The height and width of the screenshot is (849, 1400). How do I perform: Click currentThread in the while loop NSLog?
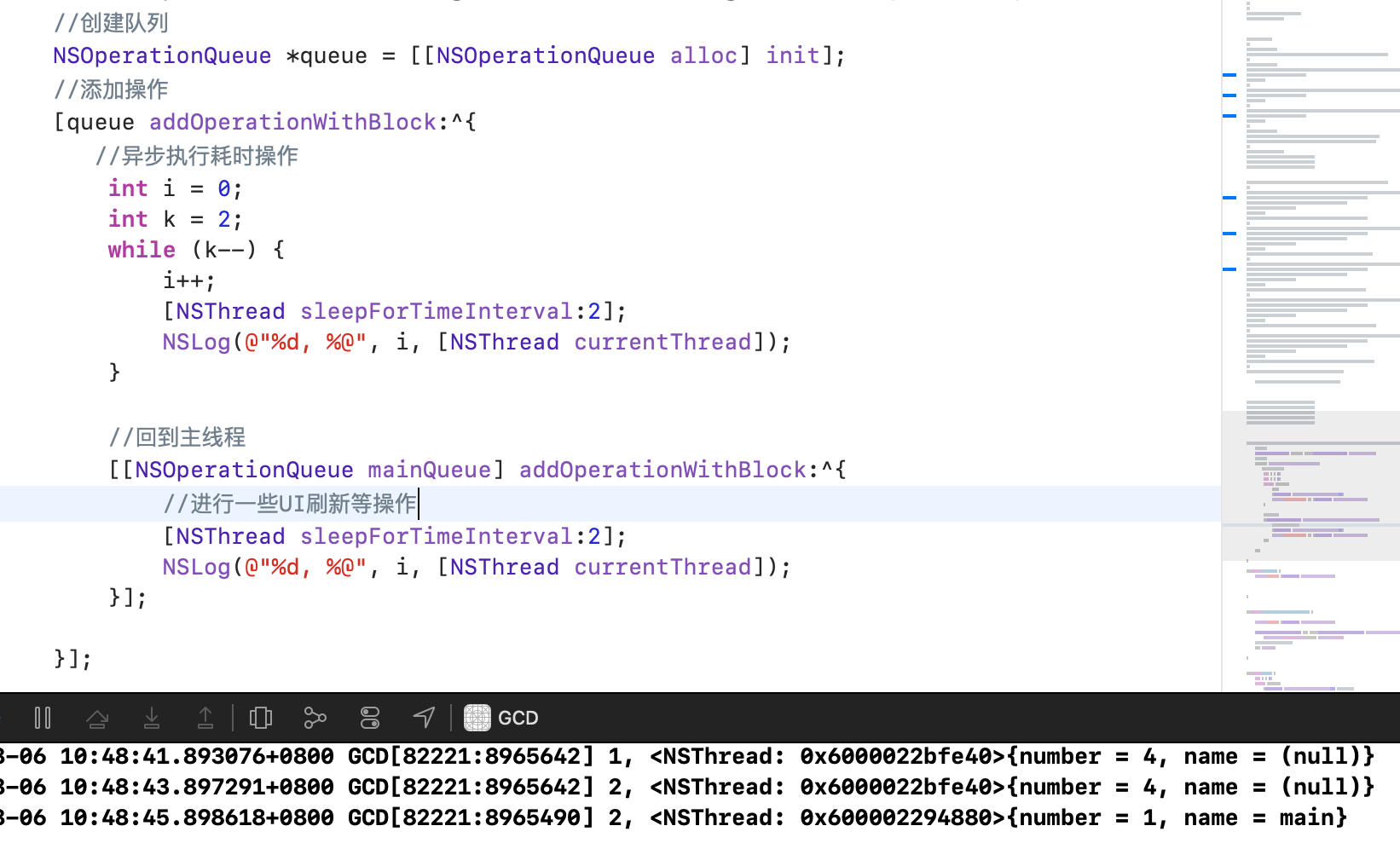tap(662, 342)
